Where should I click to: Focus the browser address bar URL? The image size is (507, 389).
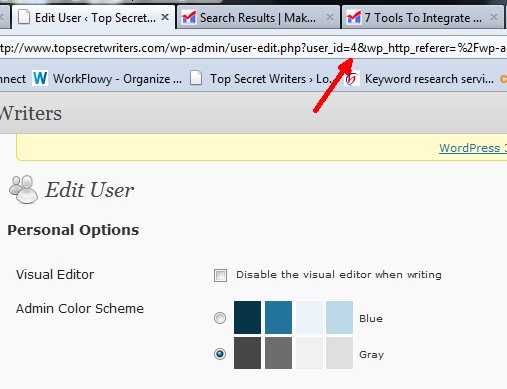tap(253, 48)
